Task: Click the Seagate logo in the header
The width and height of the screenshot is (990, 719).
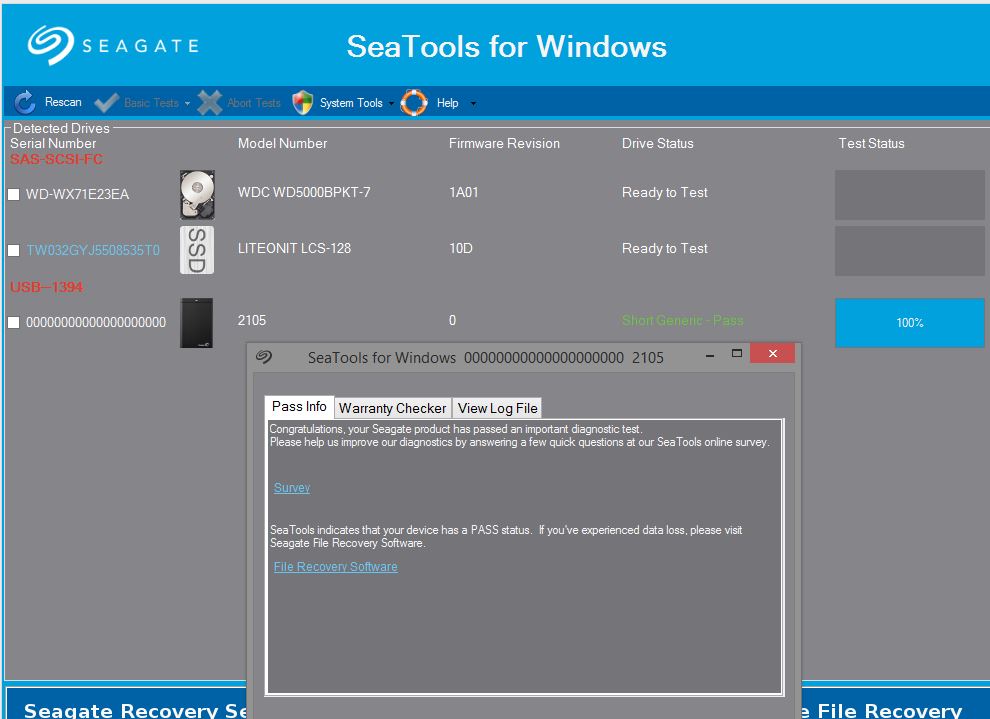Action: [114, 45]
